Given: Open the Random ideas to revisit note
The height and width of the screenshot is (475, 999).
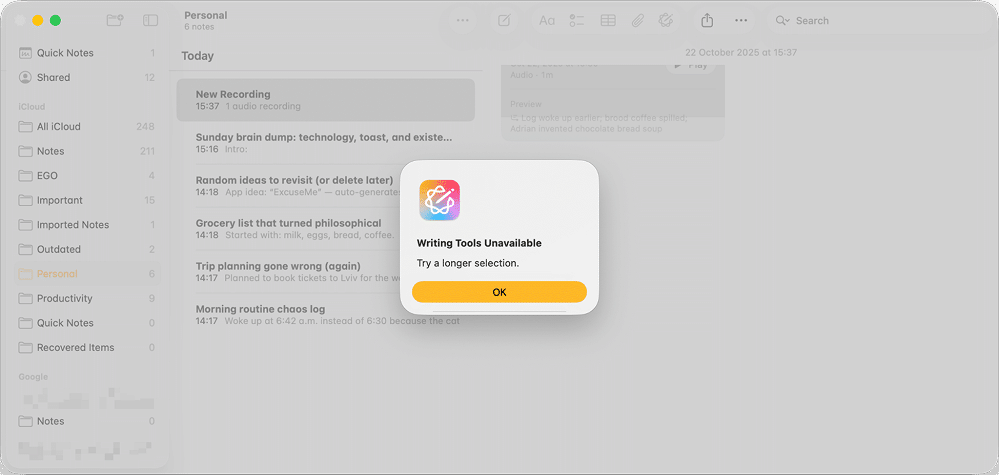Looking at the screenshot, I should coord(326,186).
